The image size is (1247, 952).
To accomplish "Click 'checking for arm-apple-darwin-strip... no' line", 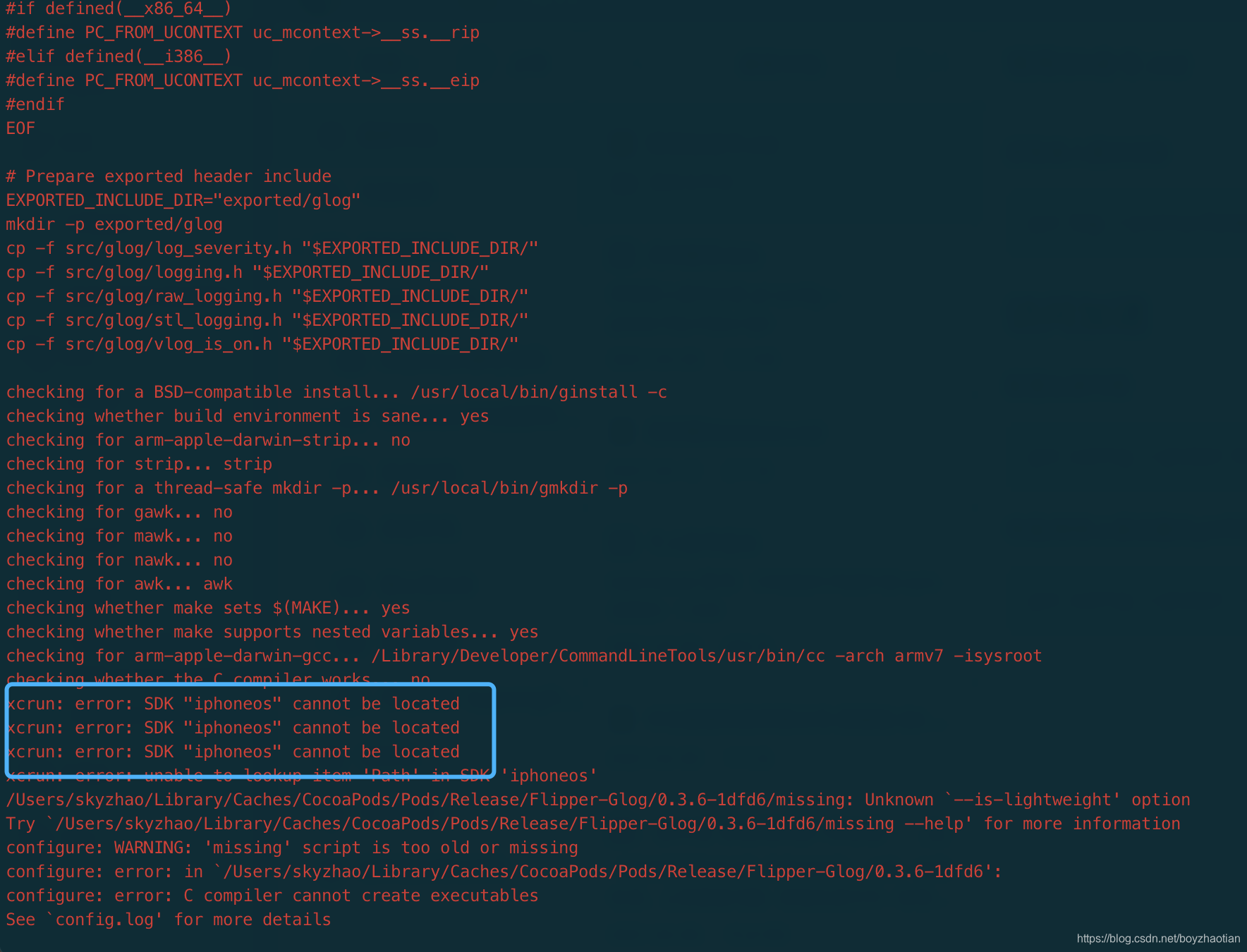I will [208, 440].
